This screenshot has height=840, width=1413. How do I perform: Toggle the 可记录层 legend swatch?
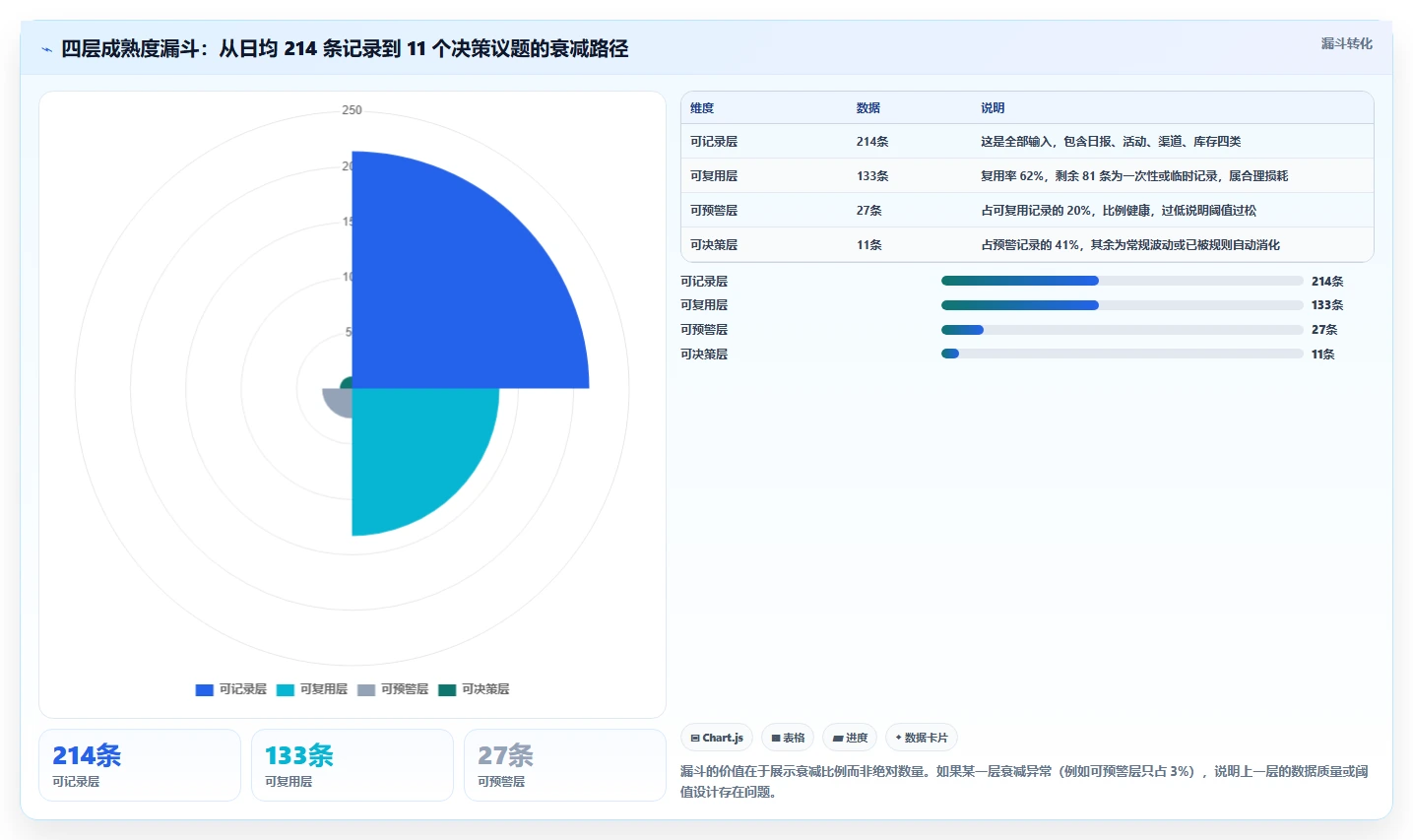(205, 689)
